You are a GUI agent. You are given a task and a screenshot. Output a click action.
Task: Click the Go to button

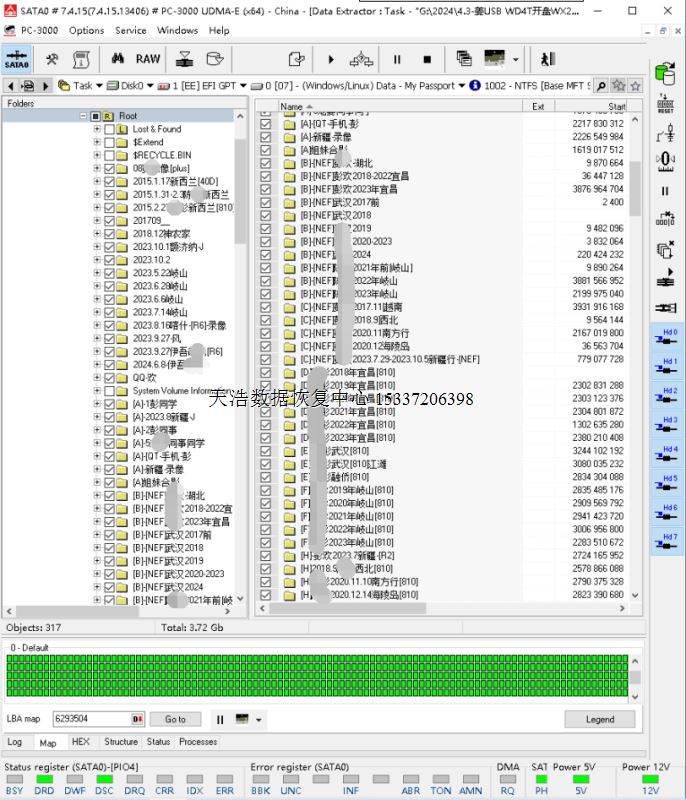tap(175, 719)
